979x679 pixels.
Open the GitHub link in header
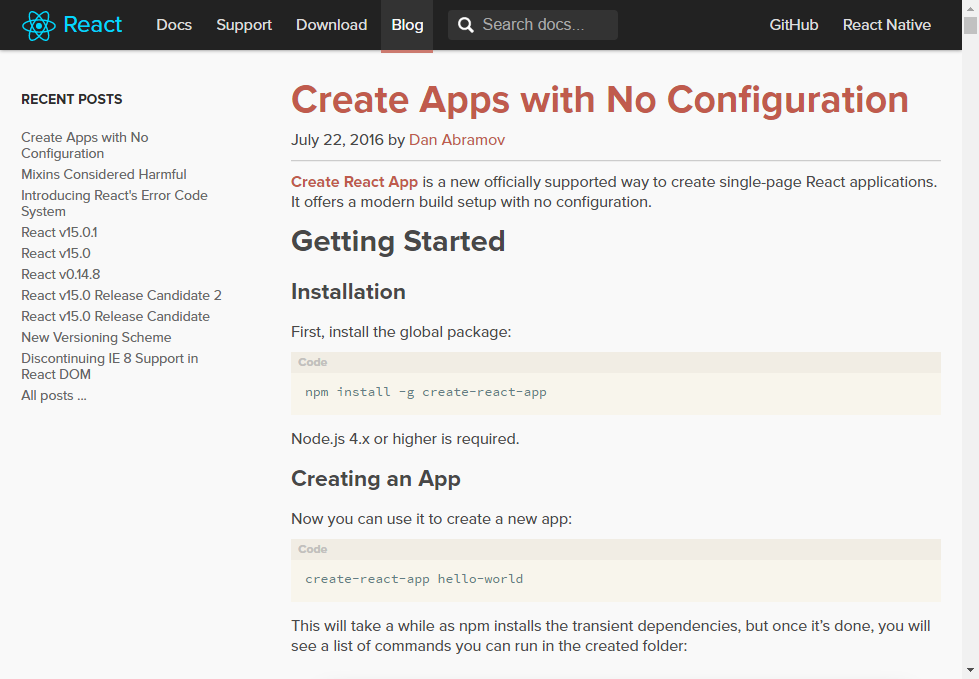click(x=793, y=25)
